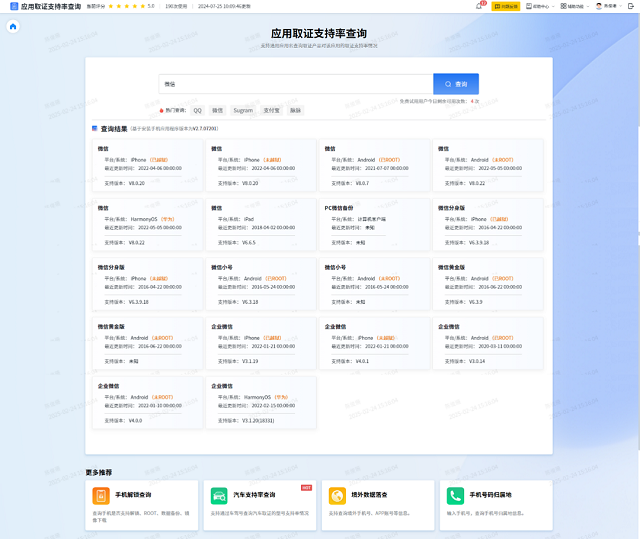Click the blue app logo in header
The width and height of the screenshot is (640, 539).
click(x=14, y=6)
